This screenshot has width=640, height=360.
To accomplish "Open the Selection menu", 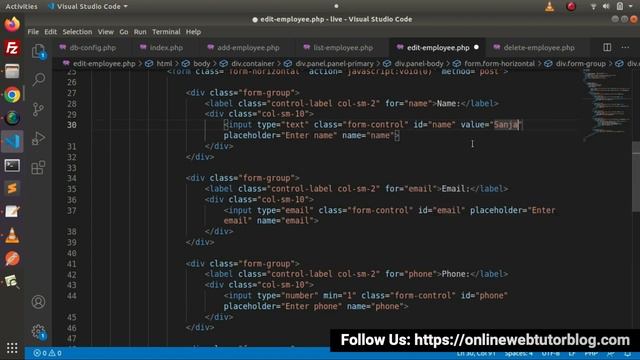I will (x=77, y=32).
